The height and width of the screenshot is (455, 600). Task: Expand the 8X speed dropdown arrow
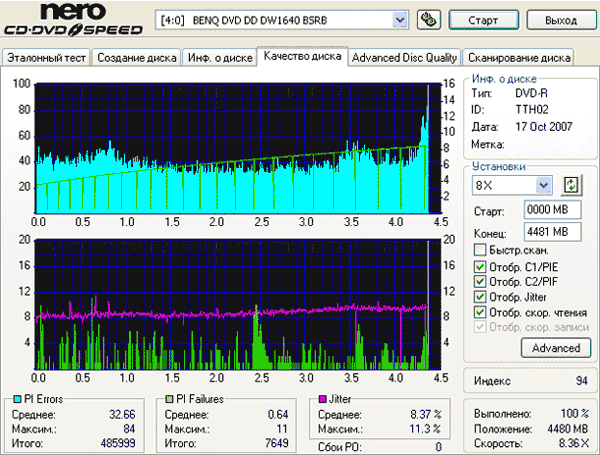(544, 186)
